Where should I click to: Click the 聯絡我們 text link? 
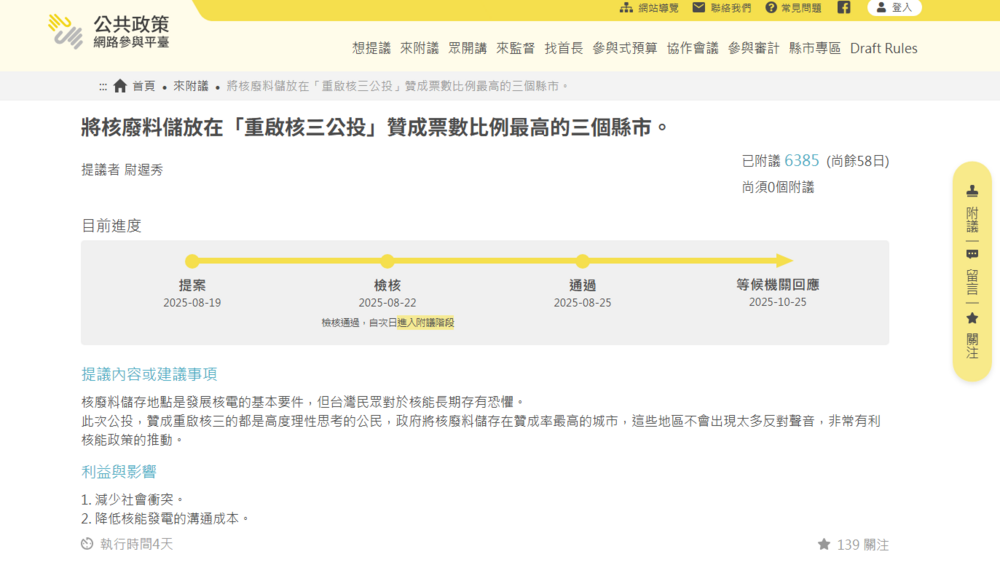731,8
